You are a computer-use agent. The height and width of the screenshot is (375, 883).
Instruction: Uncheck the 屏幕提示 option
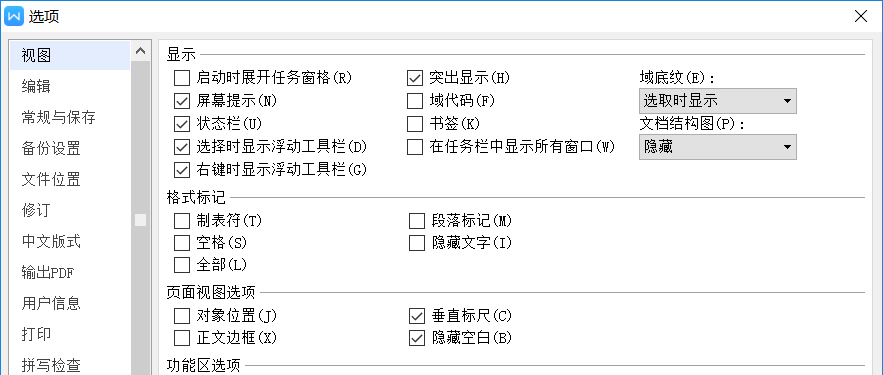pos(182,101)
